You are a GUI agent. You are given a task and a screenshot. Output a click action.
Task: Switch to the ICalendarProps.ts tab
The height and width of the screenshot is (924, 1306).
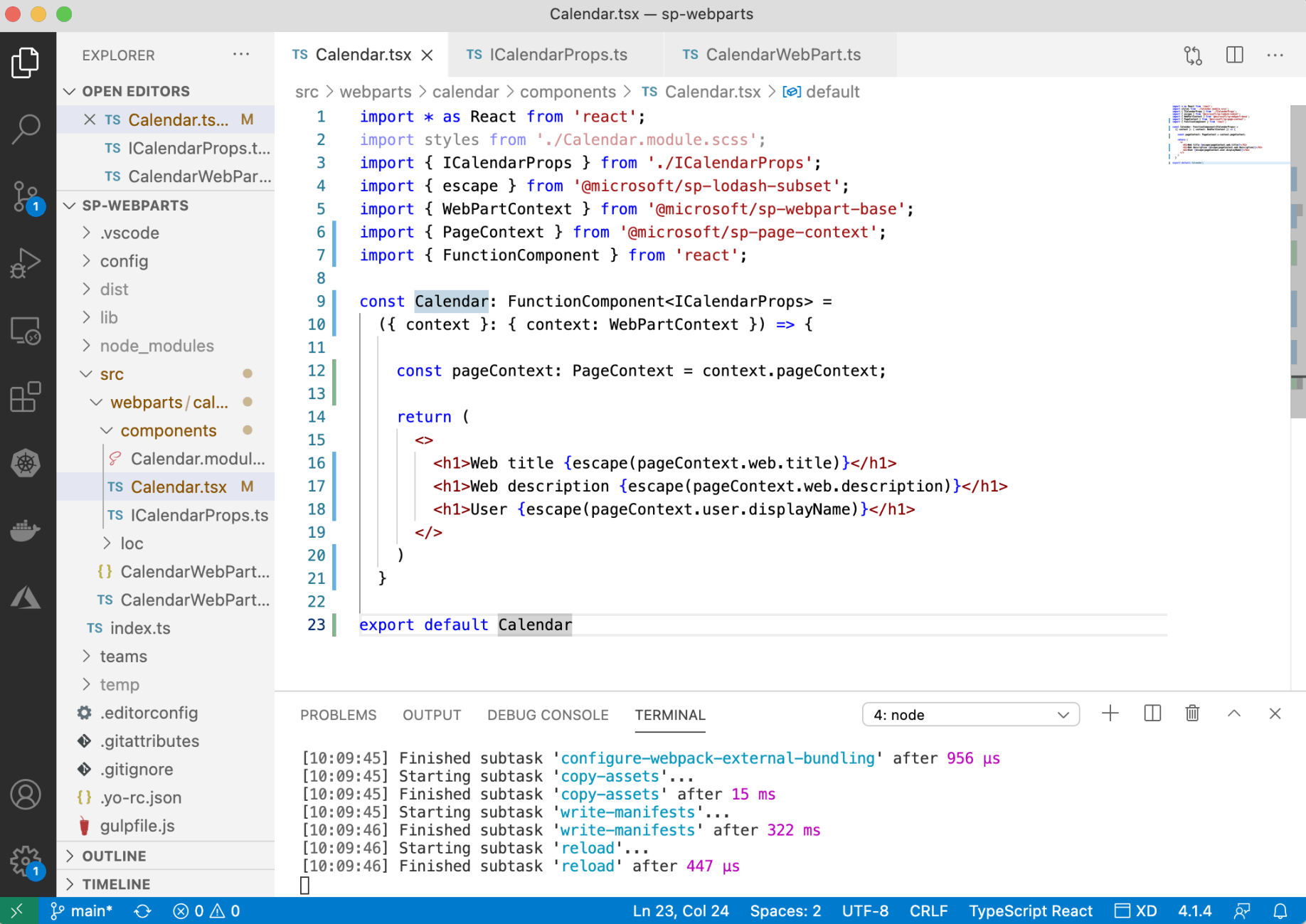[x=558, y=55]
